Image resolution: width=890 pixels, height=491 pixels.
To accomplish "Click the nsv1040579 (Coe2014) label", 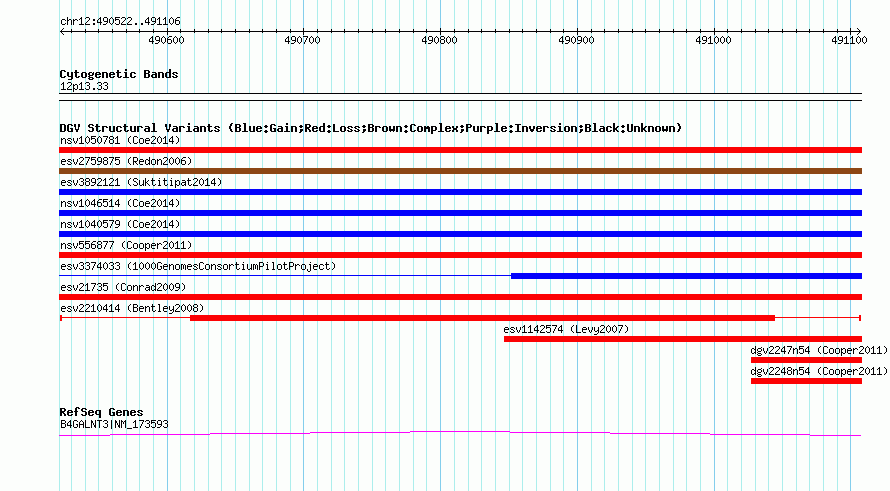I will click(120, 224).
